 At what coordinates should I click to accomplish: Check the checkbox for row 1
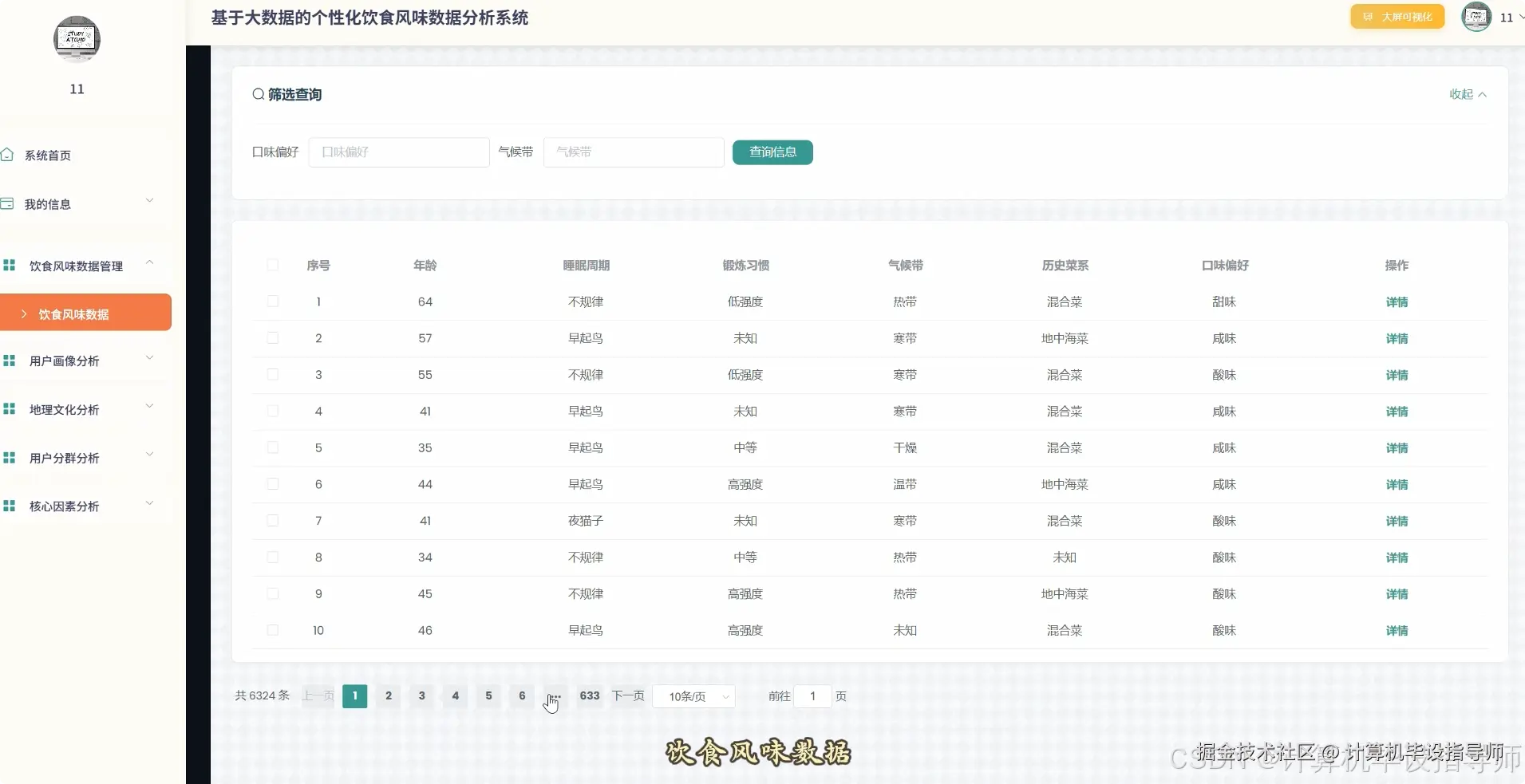pyautogui.click(x=271, y=301)
